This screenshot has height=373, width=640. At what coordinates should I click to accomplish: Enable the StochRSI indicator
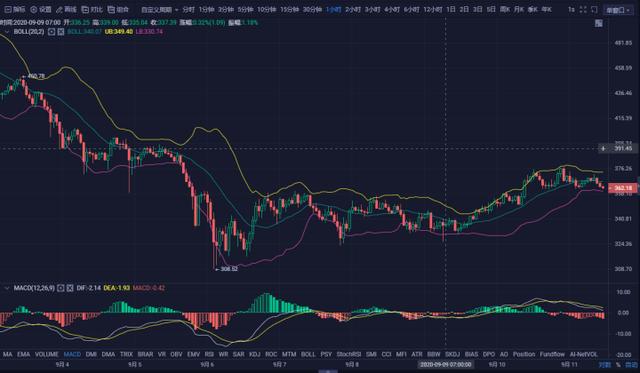349,354
